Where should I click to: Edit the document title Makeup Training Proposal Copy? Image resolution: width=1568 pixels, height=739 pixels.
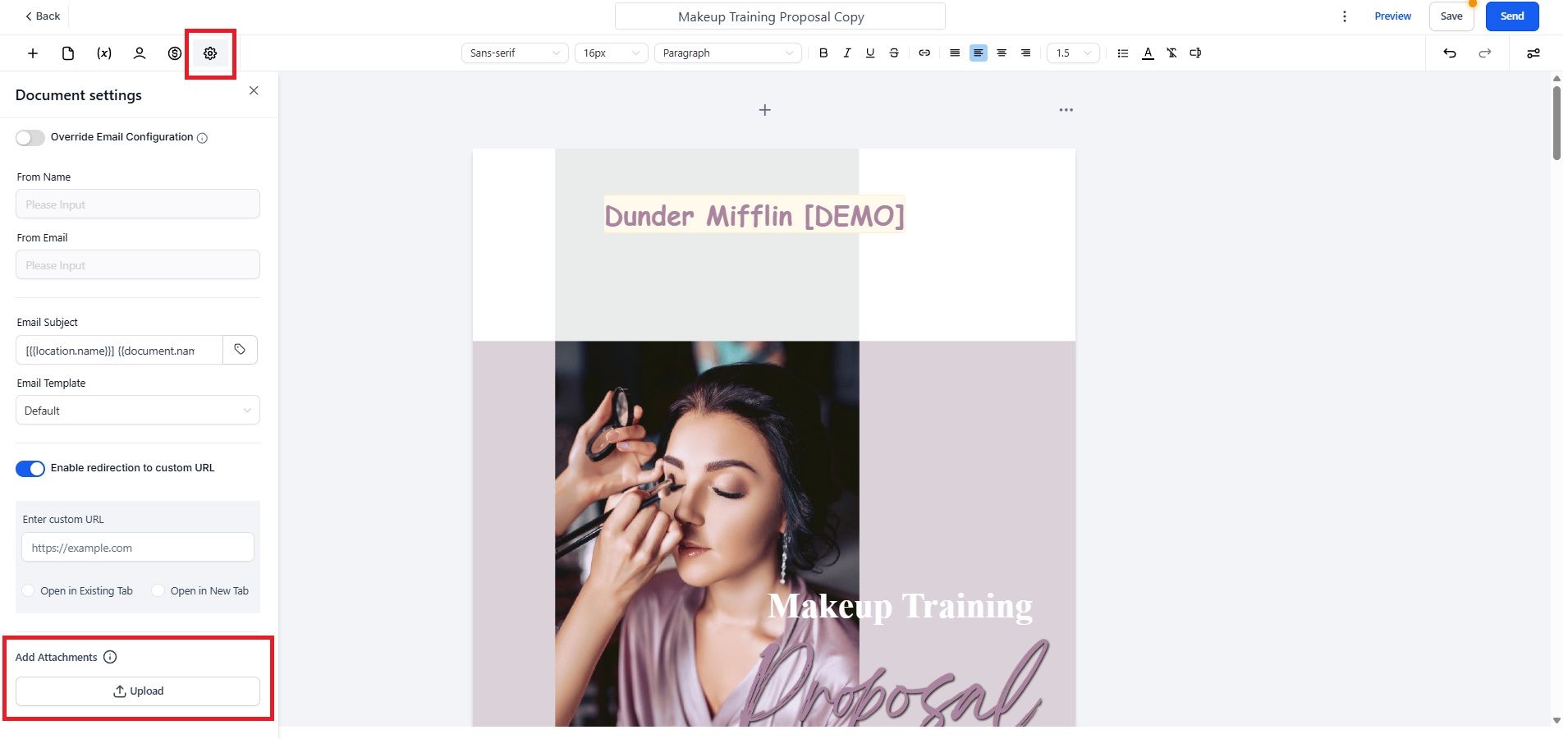pyautogui.click(x=780, y=16)
